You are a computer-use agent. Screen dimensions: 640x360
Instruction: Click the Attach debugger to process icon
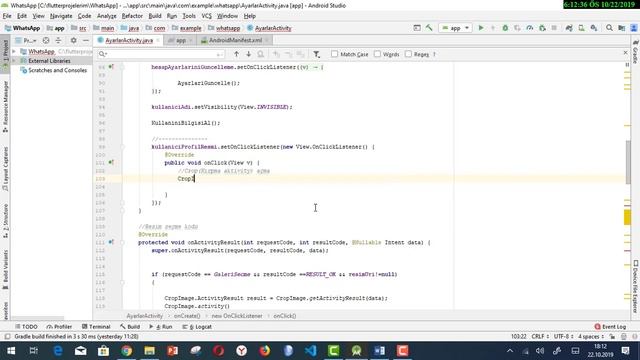click(x=542, y=28)
